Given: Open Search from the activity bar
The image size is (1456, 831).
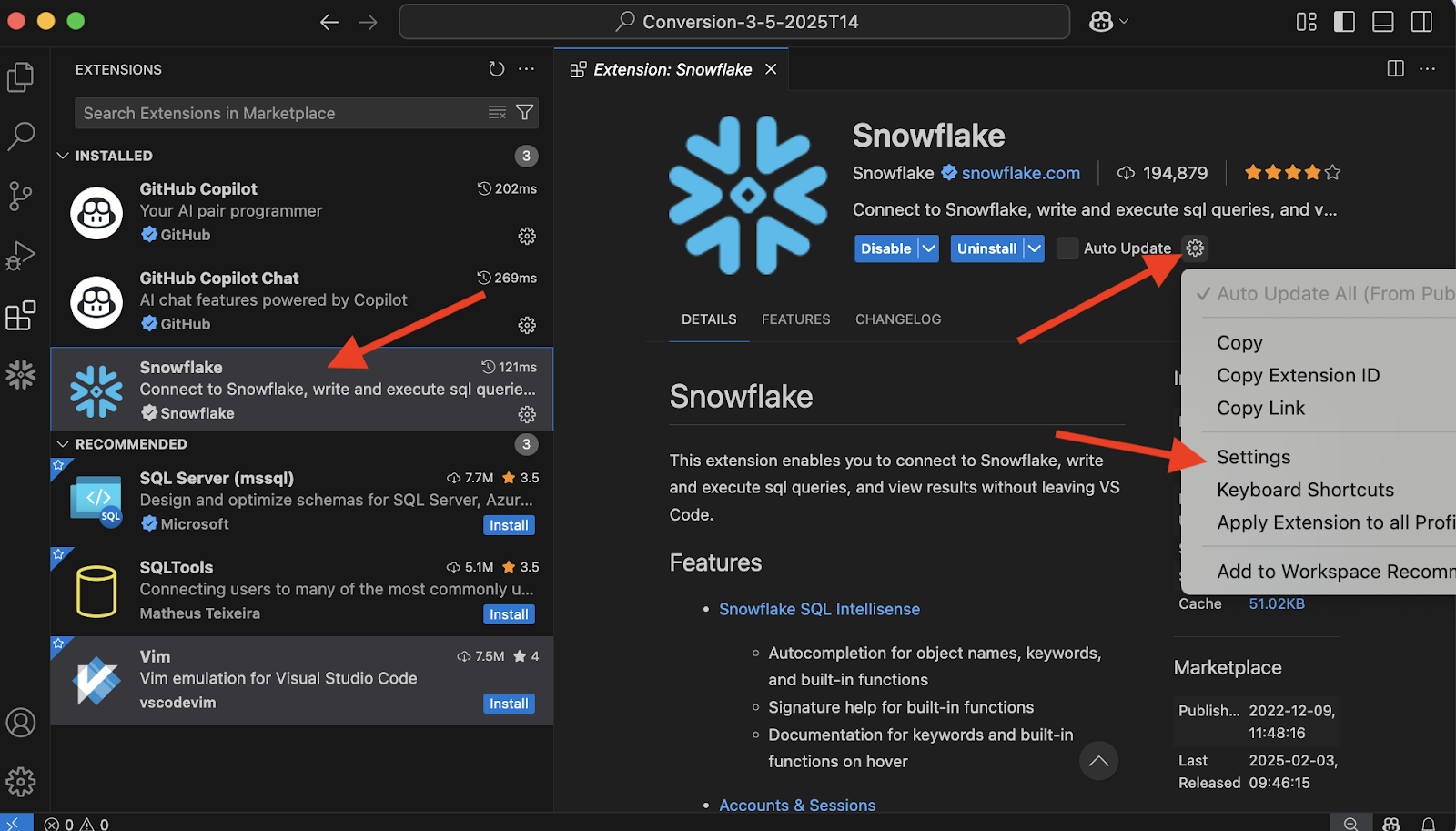Looking at the screenshot, I should coord(21,137).
